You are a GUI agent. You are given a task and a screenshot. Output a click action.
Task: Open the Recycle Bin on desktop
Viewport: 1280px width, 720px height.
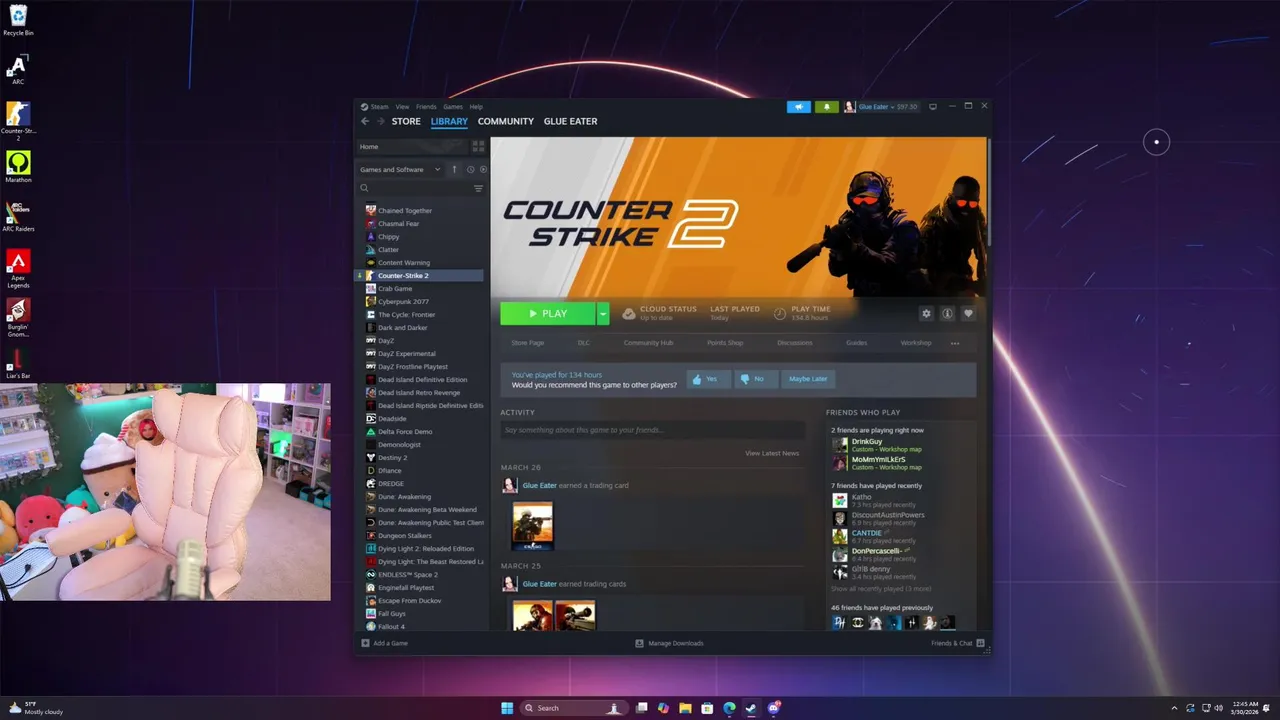point(18,21)
